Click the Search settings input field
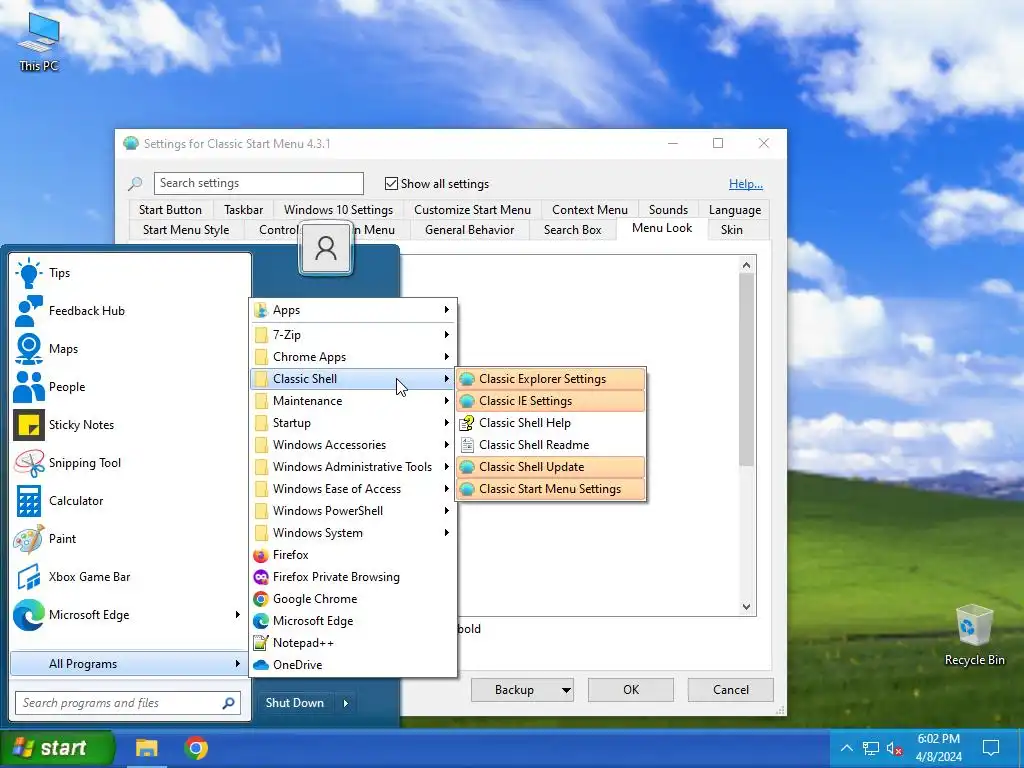 coord(259,184)
